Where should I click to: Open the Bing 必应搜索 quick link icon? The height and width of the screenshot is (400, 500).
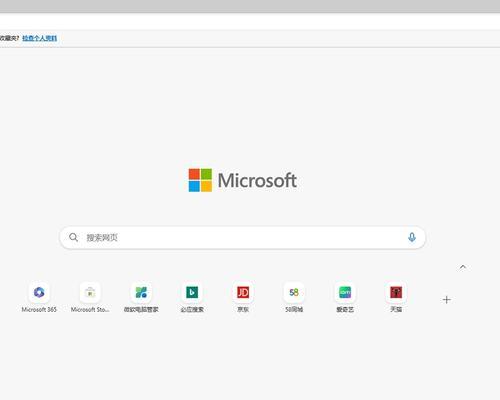click(x=192, y=292)
